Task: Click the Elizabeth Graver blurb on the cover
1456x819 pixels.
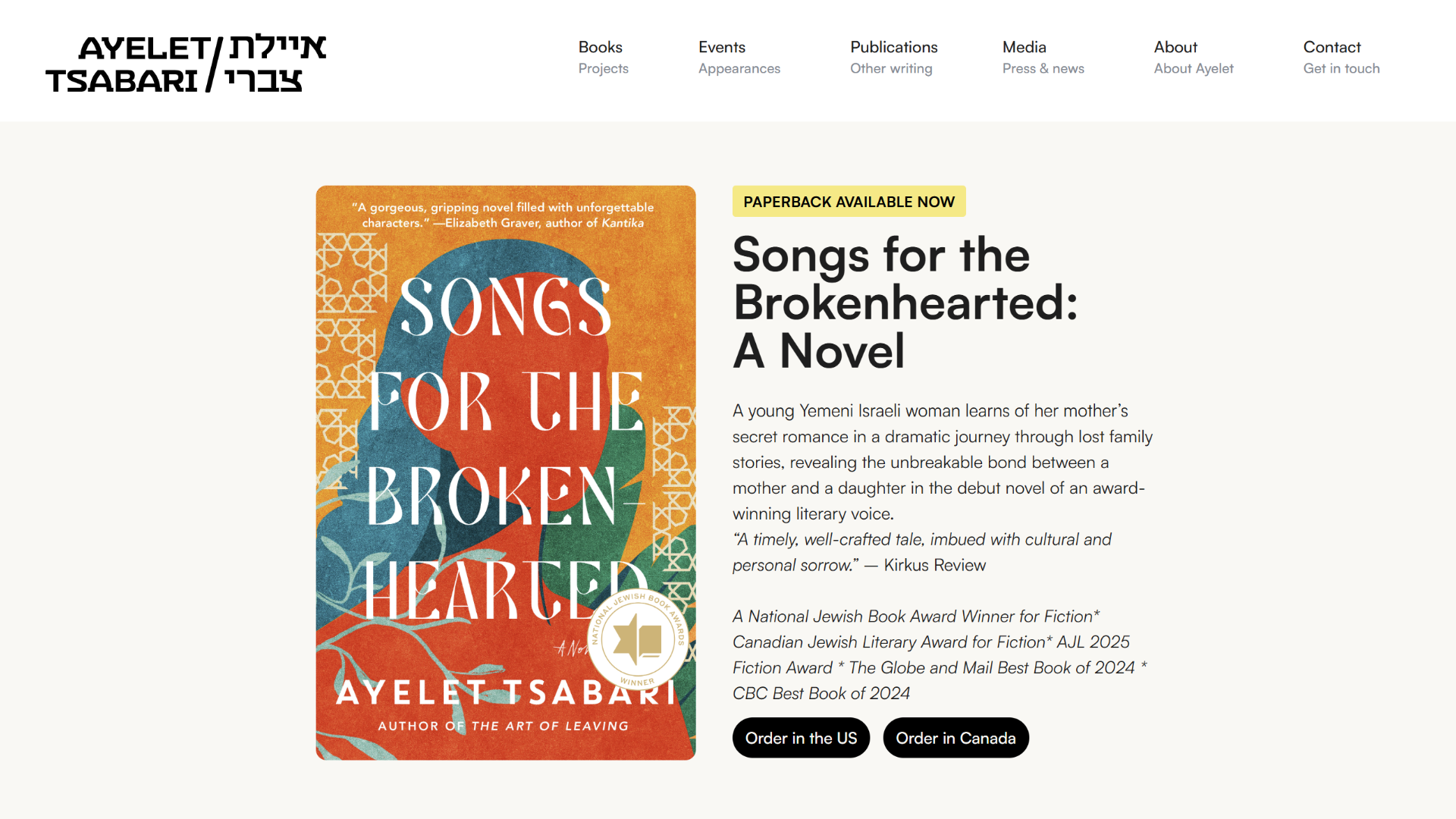Action: click(503, 215)
